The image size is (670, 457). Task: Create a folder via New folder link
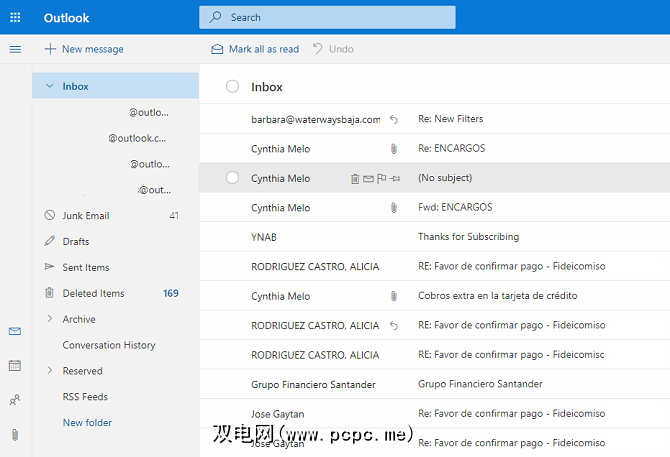(87, 423)
